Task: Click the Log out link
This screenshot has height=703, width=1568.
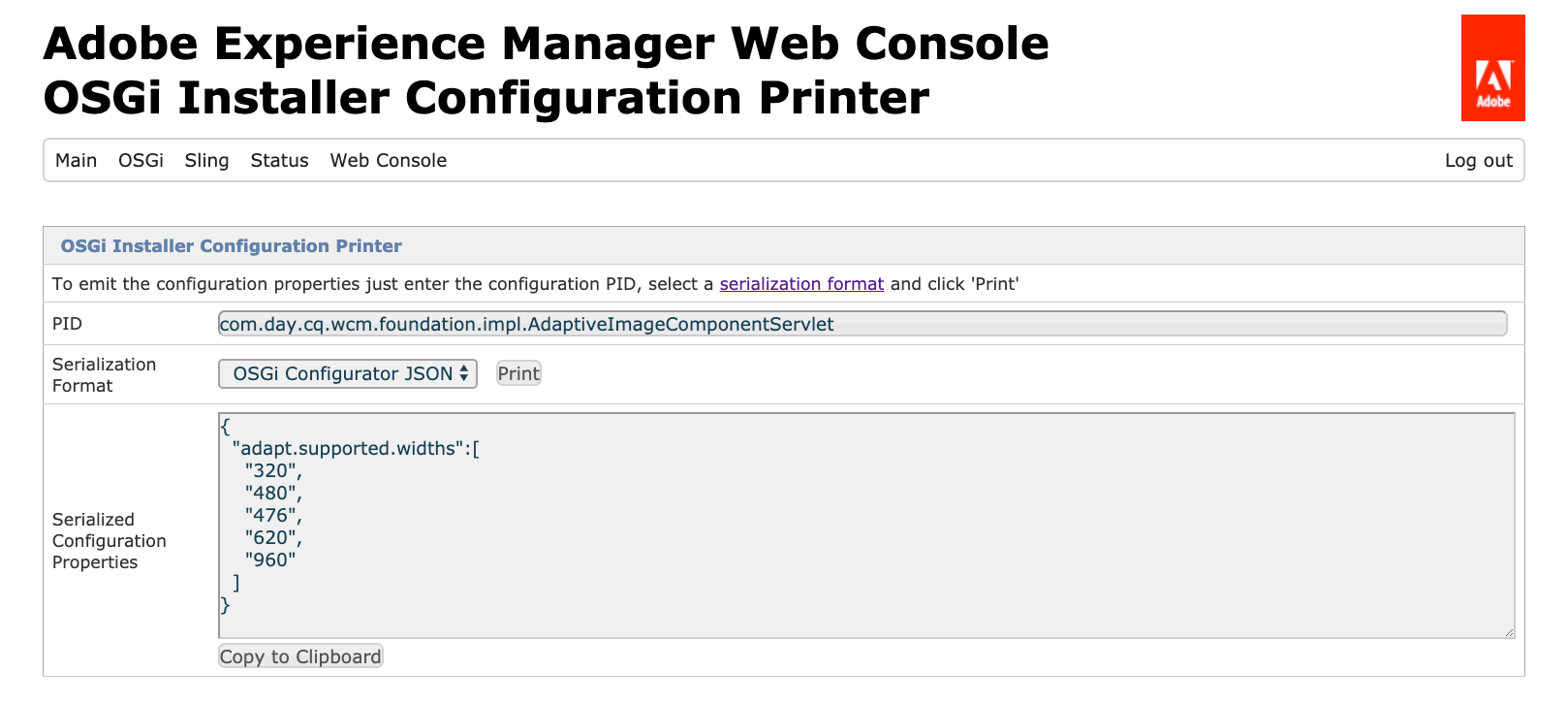Action: (x=1478, y=161)
